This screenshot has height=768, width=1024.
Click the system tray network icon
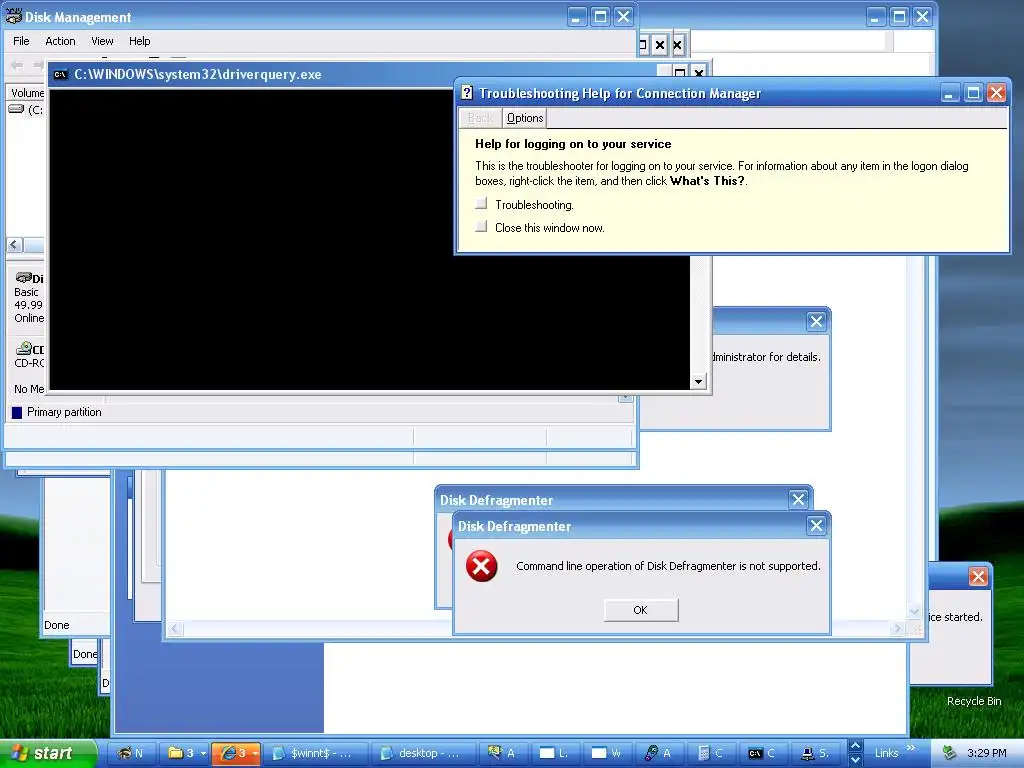tap(949, 753)
